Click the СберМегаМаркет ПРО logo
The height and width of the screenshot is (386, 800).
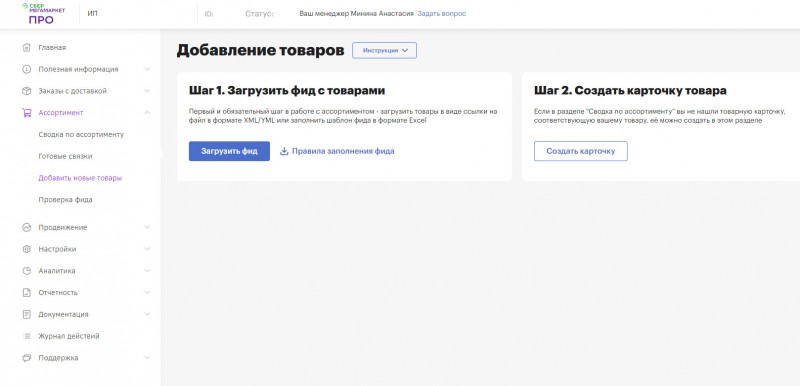[x=43, y=14]
